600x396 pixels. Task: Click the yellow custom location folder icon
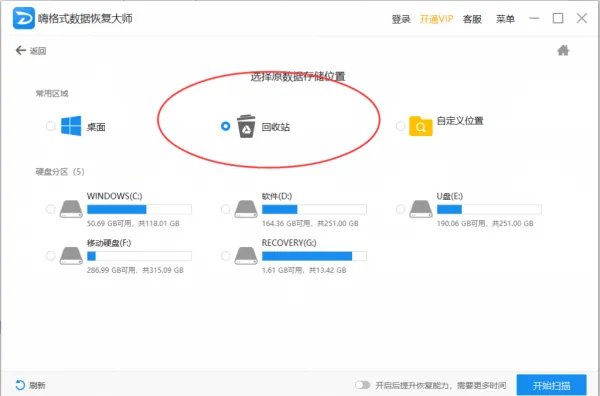point(421,126)
